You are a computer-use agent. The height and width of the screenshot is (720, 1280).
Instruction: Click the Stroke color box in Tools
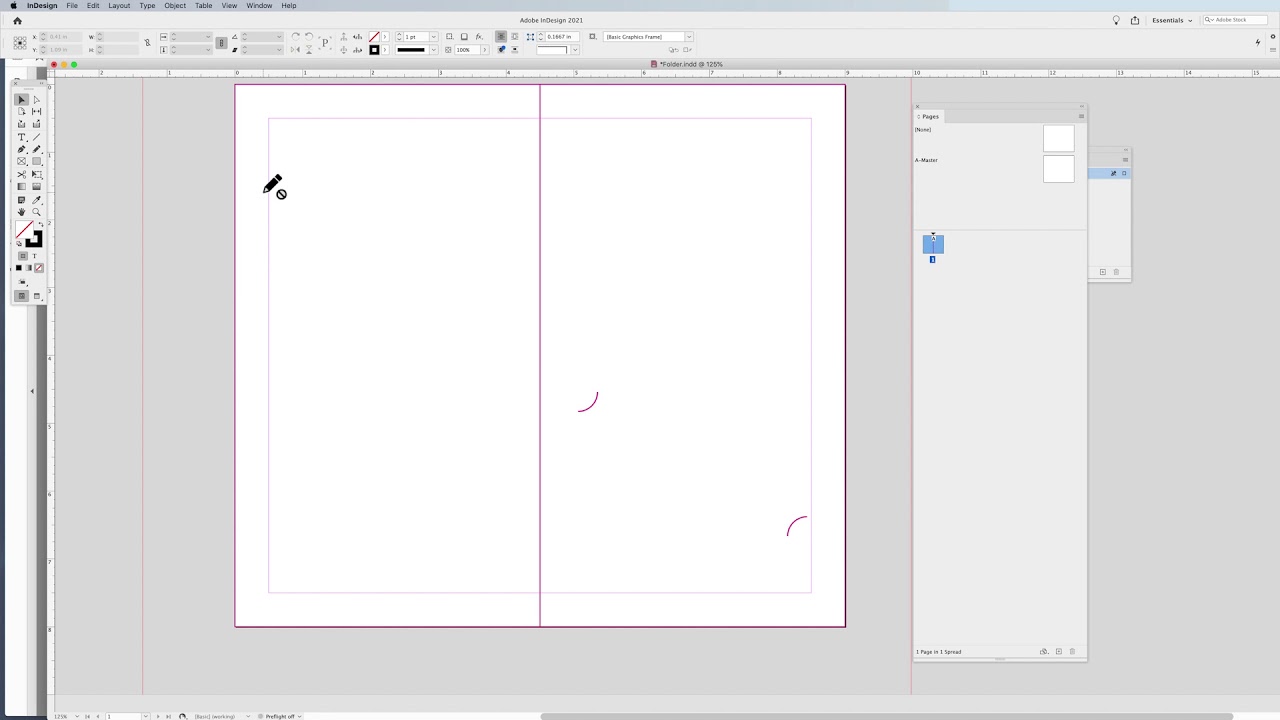(x=34, y=239)
